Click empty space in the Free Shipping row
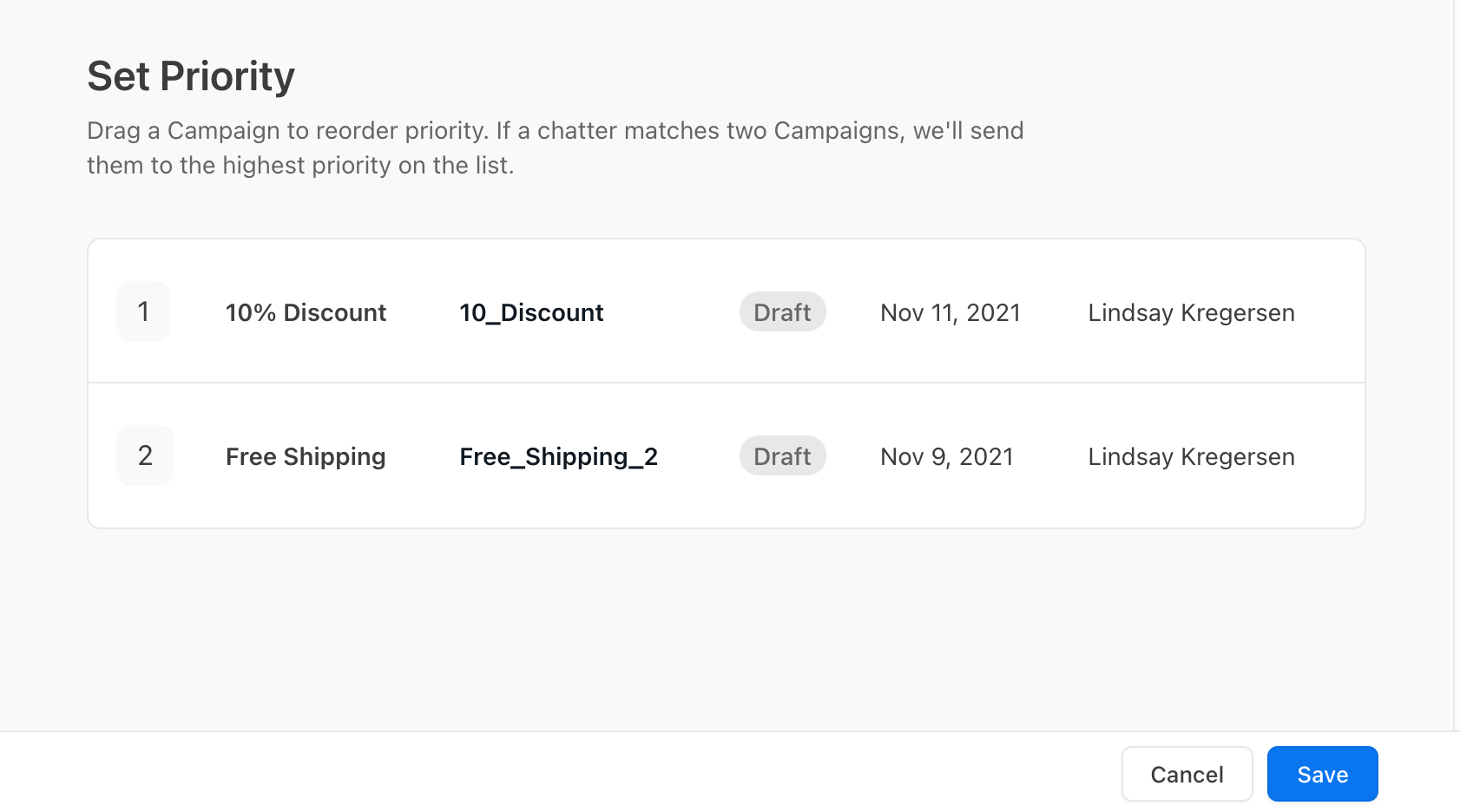Viewport: 1460px width, 812px height. pyautogui.click(x=694, y=503)
